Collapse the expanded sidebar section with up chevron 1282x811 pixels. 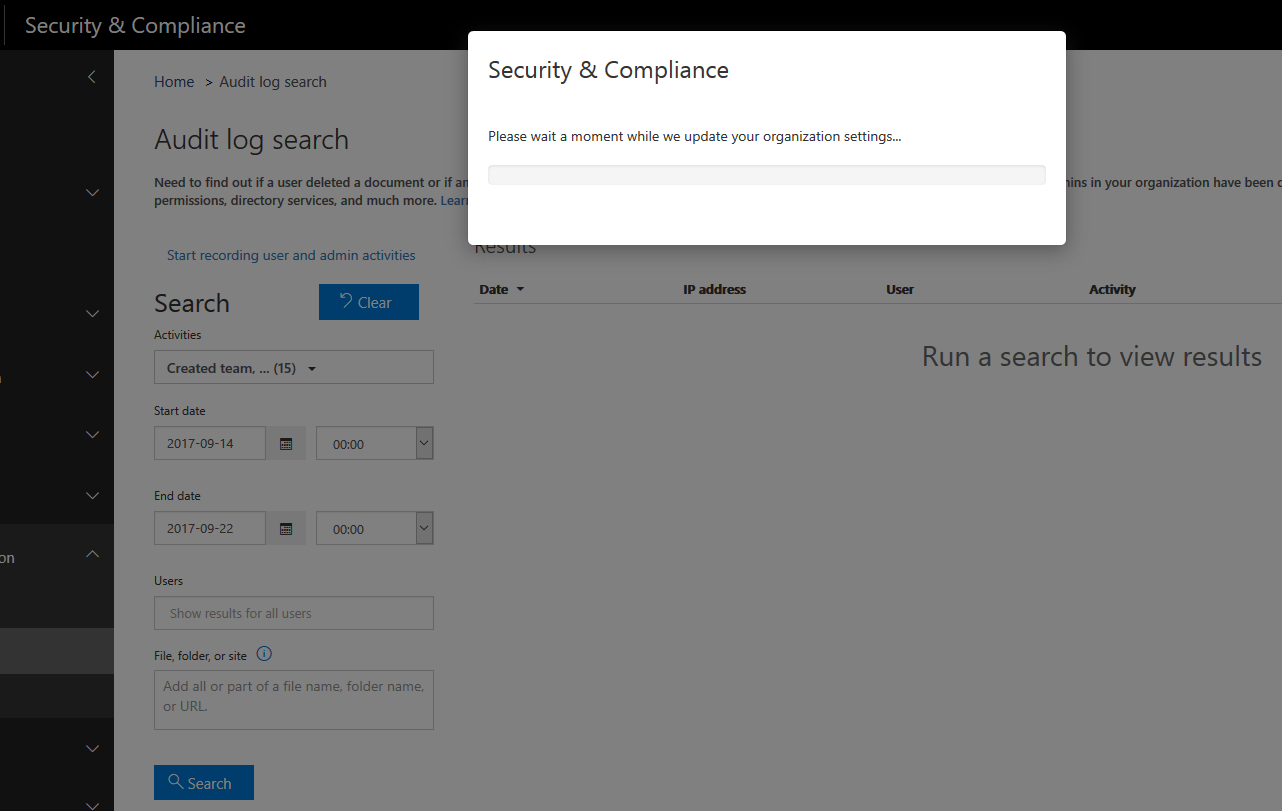point(92,553)
